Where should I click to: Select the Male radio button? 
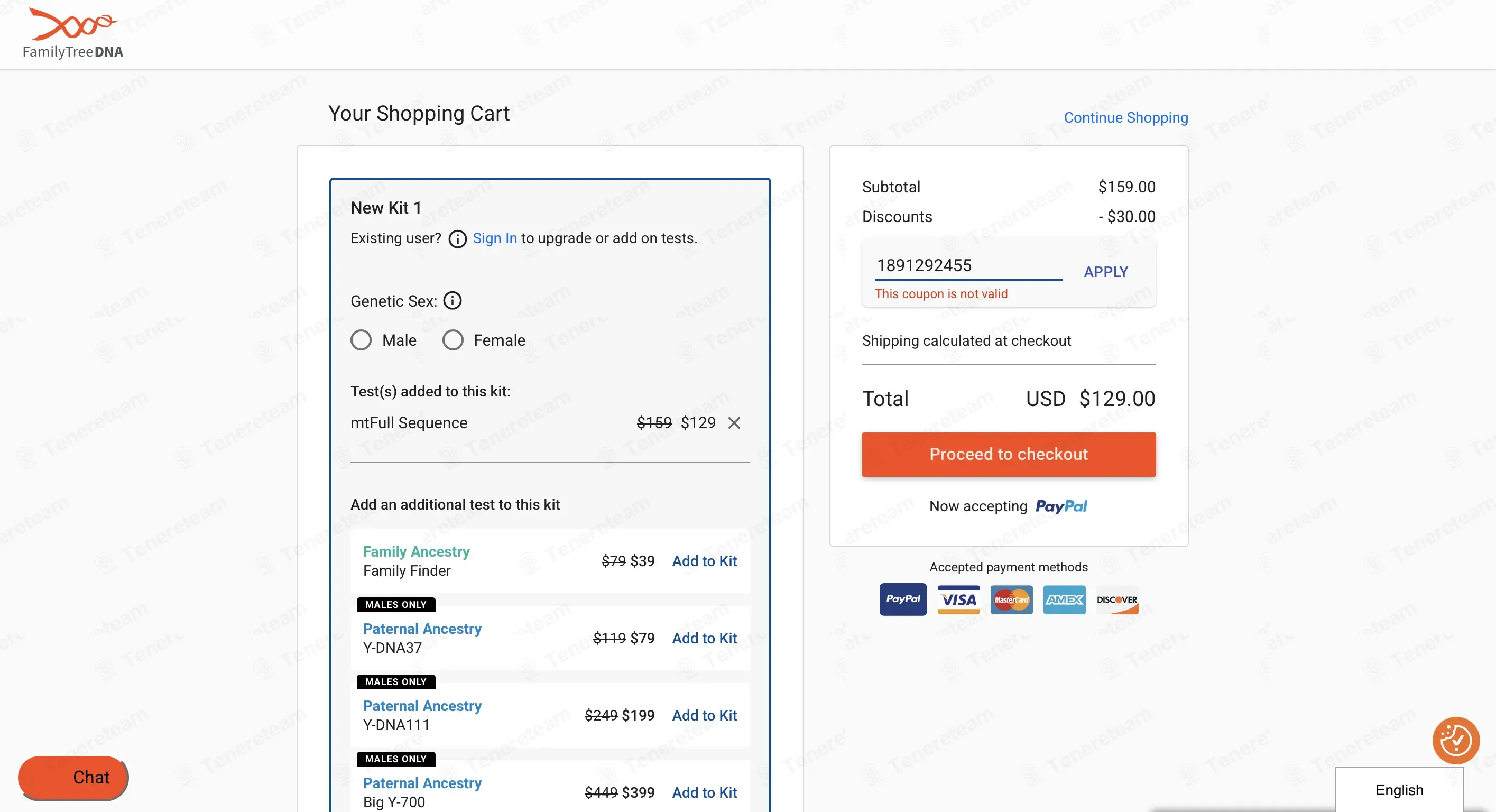click(x=361, y=340)
